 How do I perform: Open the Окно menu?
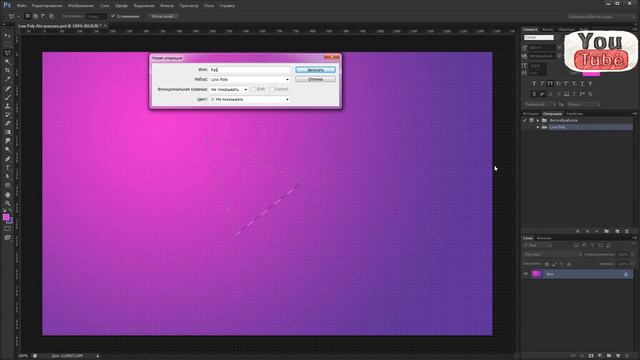click(209, 6)
